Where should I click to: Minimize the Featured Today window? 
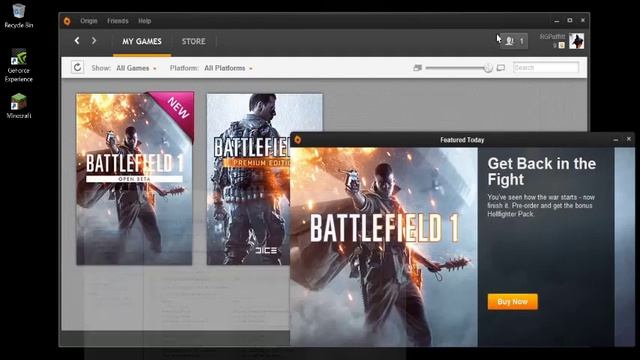pos(616,140)
